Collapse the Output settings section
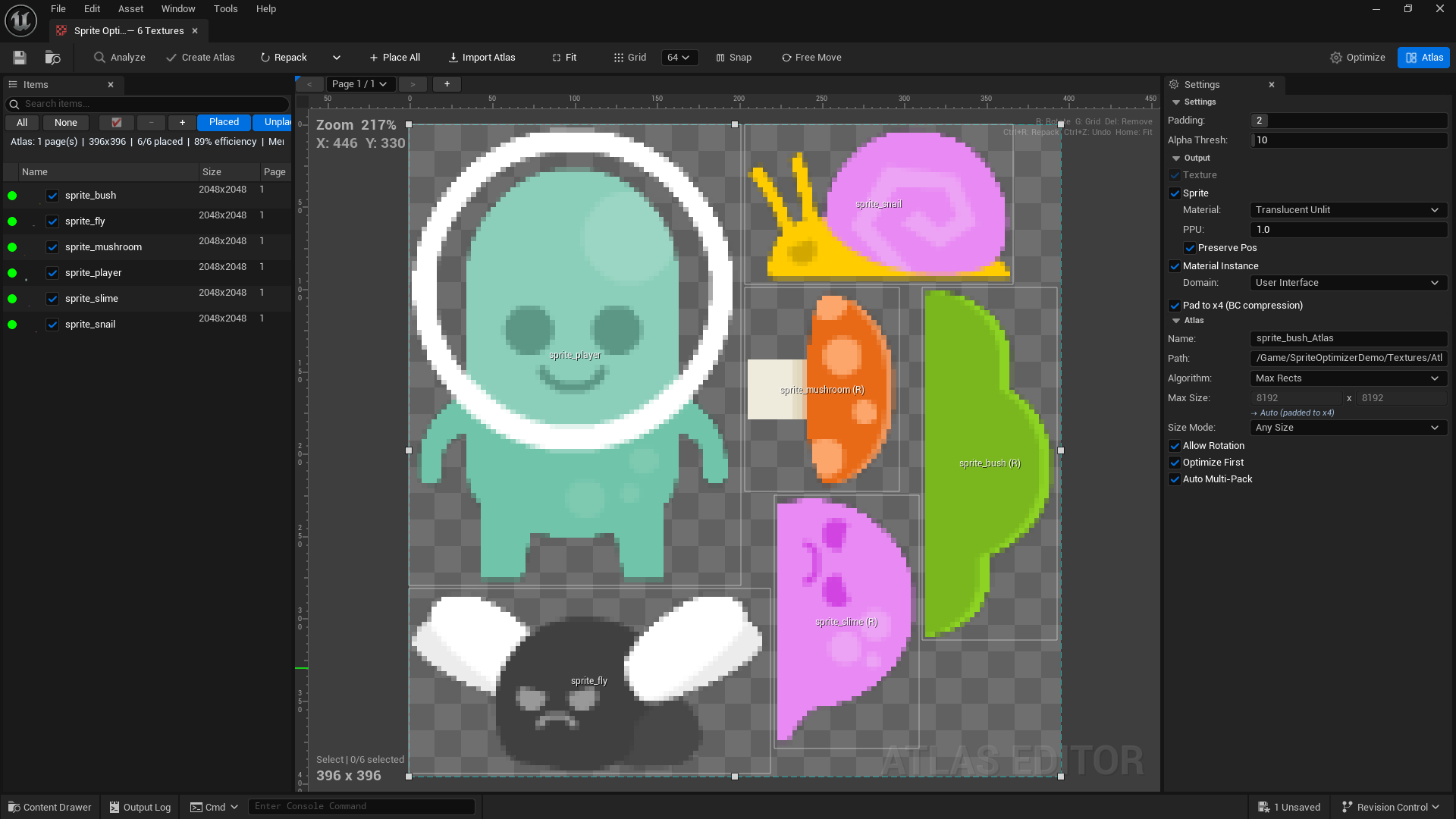Image resolution: width=1456 pixels, height=819 pixels. tap(1177, 158)
